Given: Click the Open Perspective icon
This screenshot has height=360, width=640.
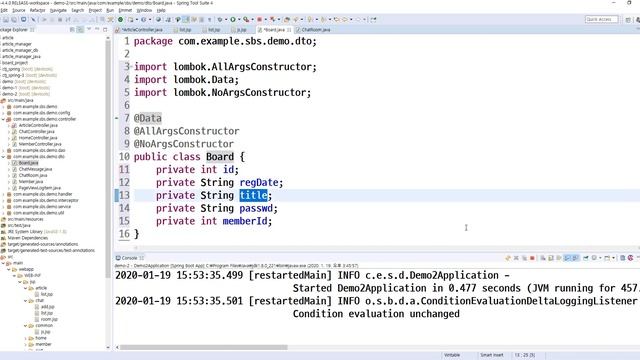Looking at the screenshot, I should click(628, 20).
